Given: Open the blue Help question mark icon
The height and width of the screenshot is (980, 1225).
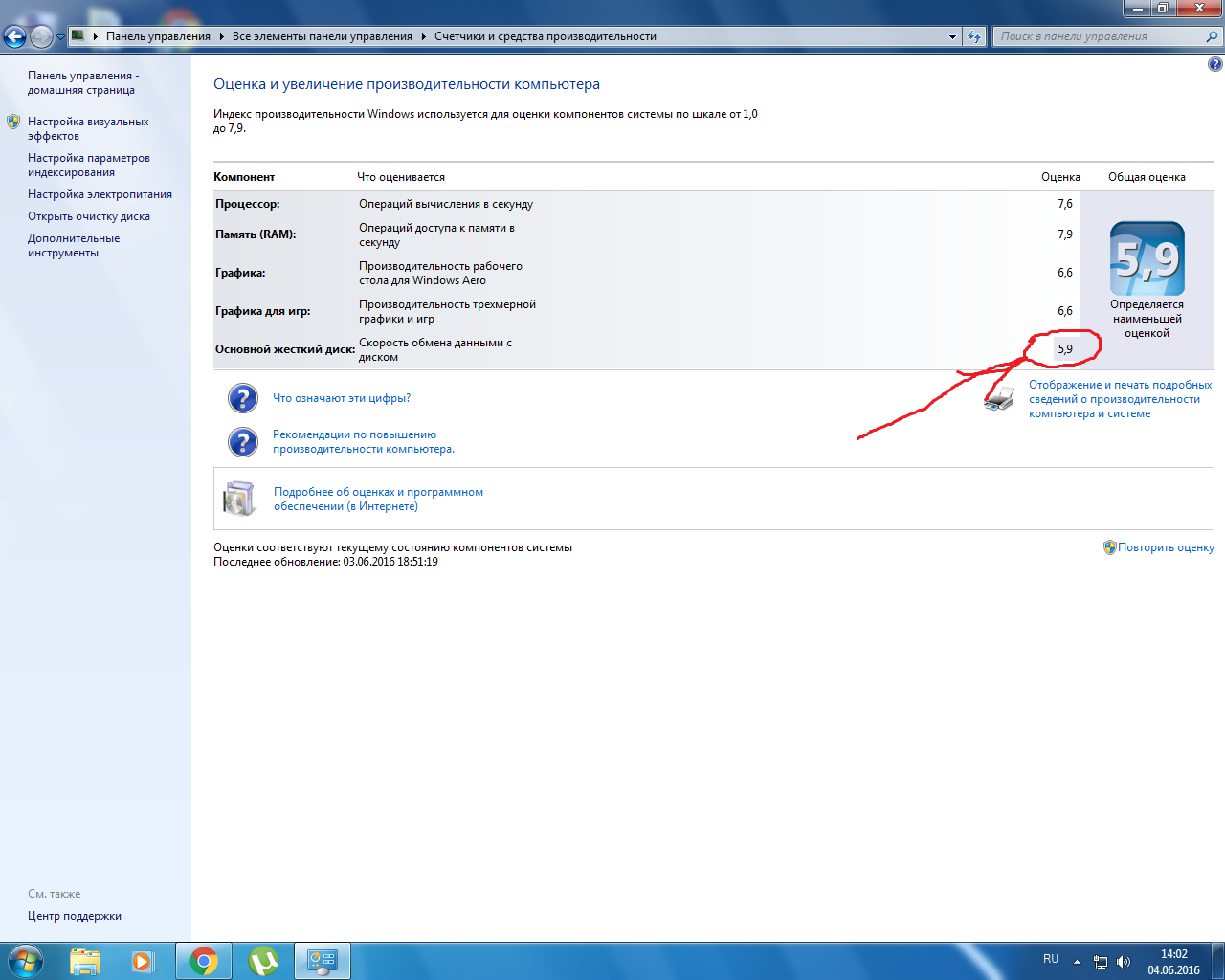Looking at the screenshot, I should click(x=1214, y=64).
